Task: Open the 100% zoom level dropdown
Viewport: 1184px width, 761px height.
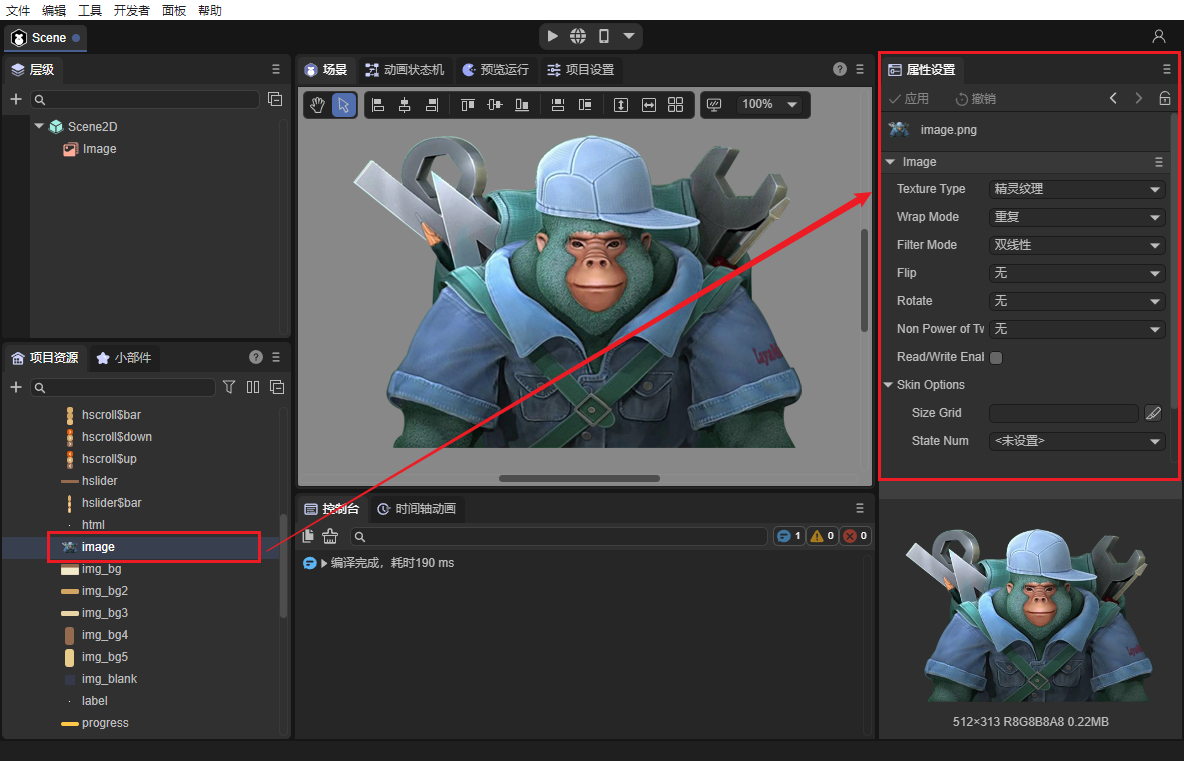Action: [x=769, y=104]
